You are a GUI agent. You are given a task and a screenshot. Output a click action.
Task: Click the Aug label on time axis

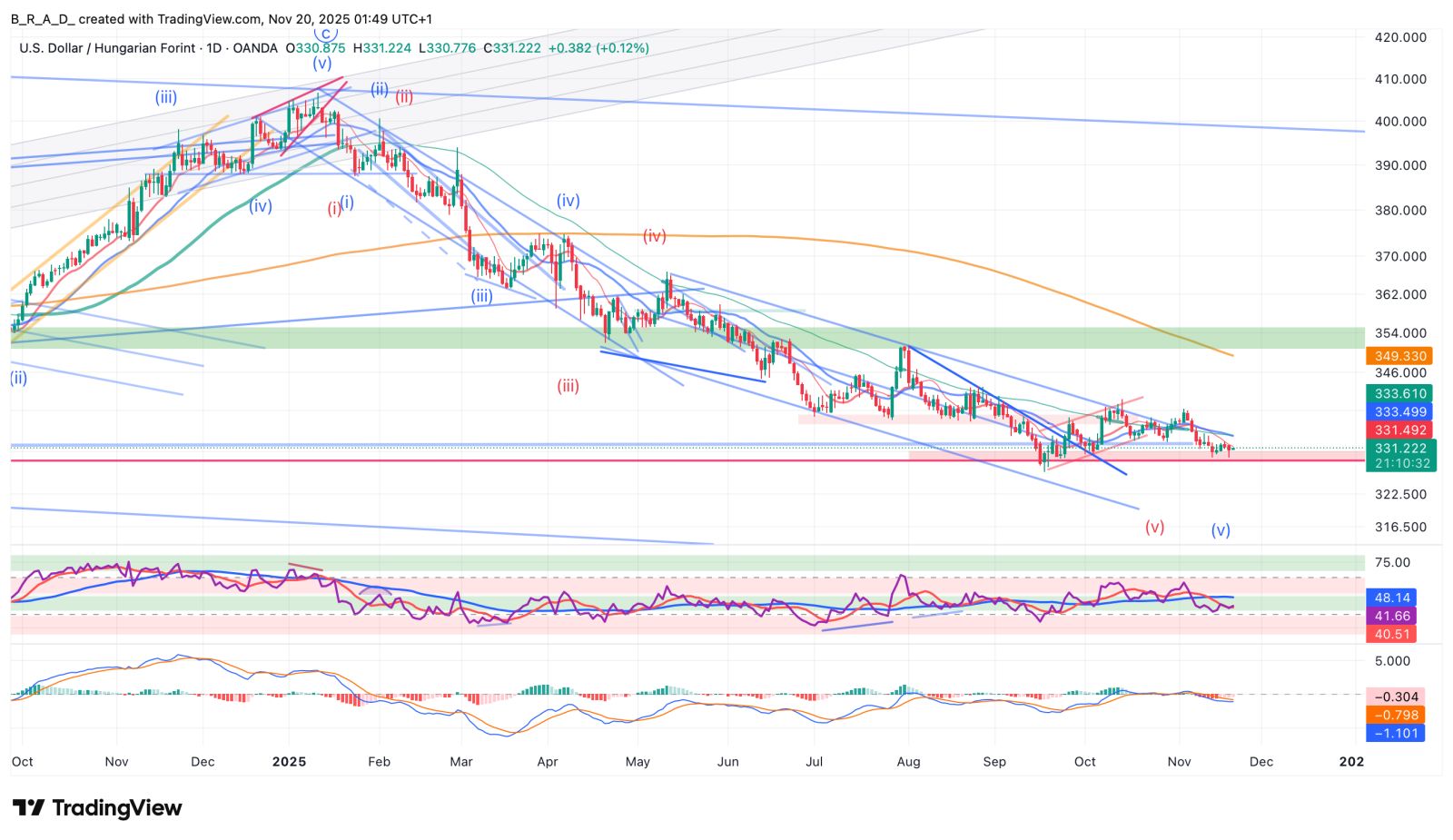(x=908, y=762)
